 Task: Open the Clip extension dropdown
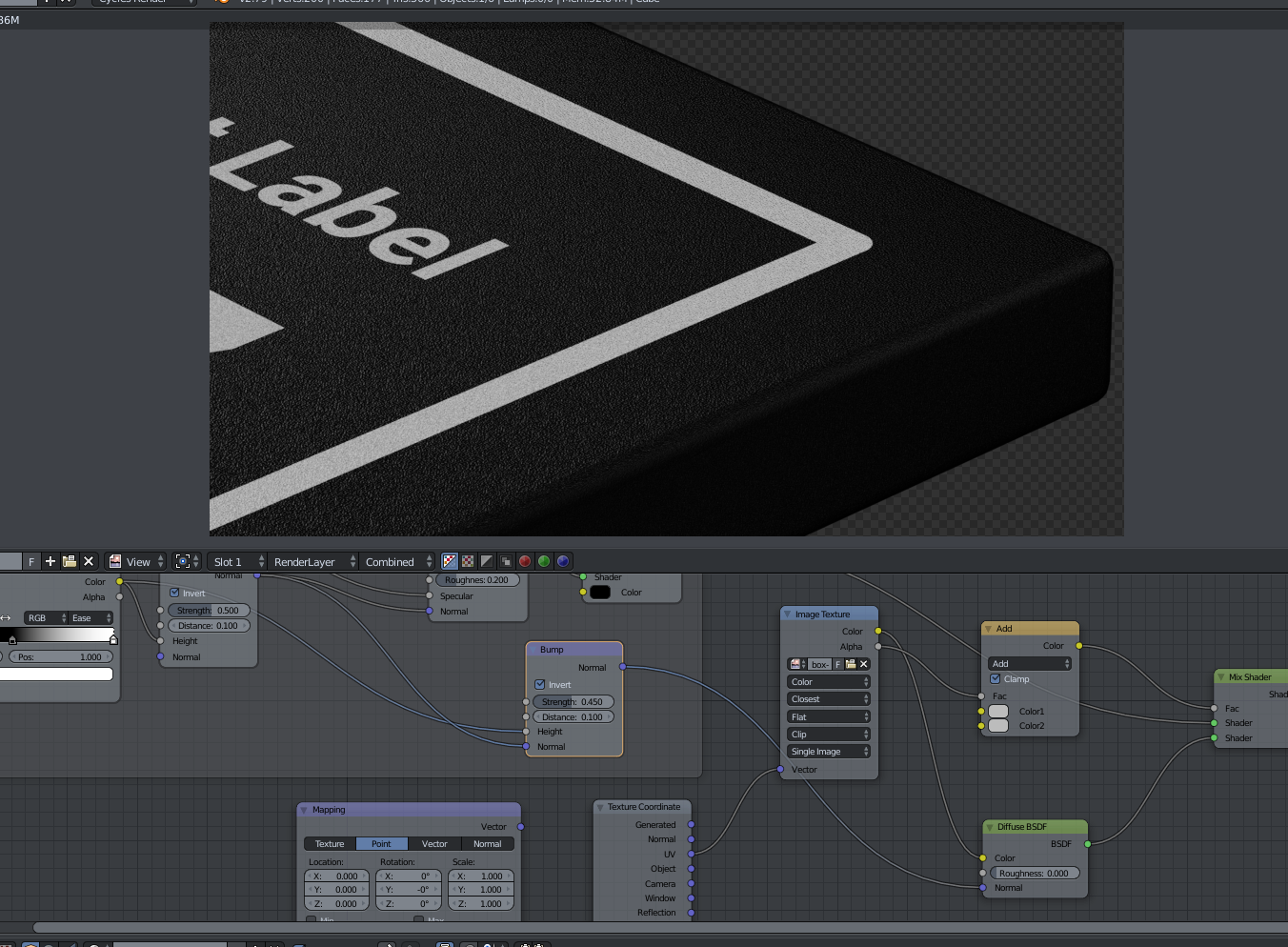[829, 734]
